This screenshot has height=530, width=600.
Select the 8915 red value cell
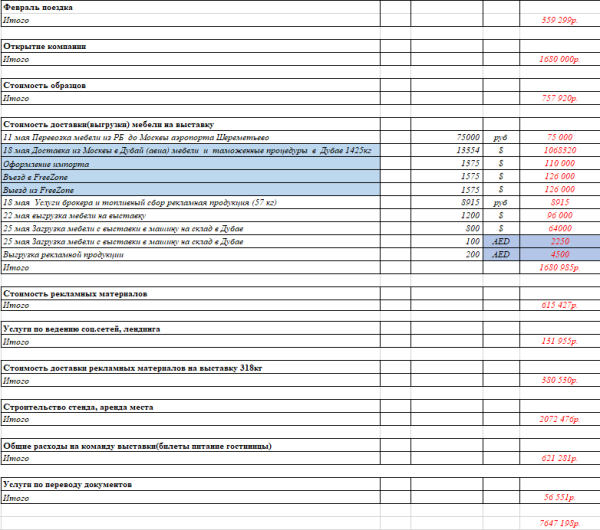click(559, 202)
